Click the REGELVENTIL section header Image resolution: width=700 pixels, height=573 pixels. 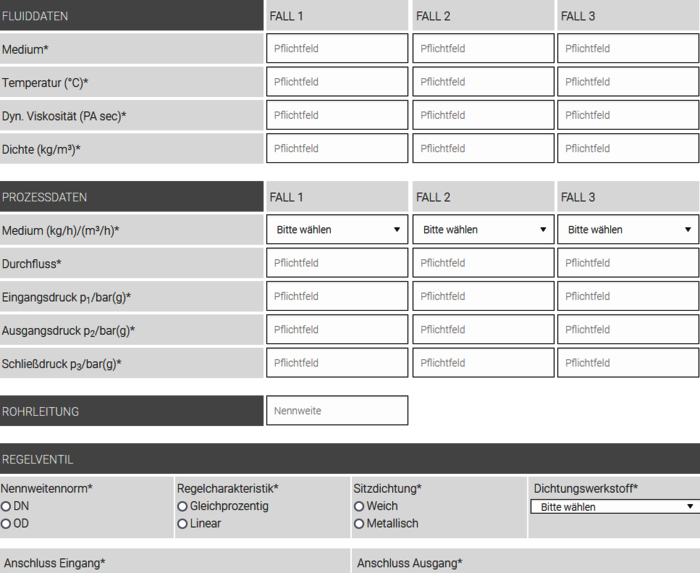(350, 459)
